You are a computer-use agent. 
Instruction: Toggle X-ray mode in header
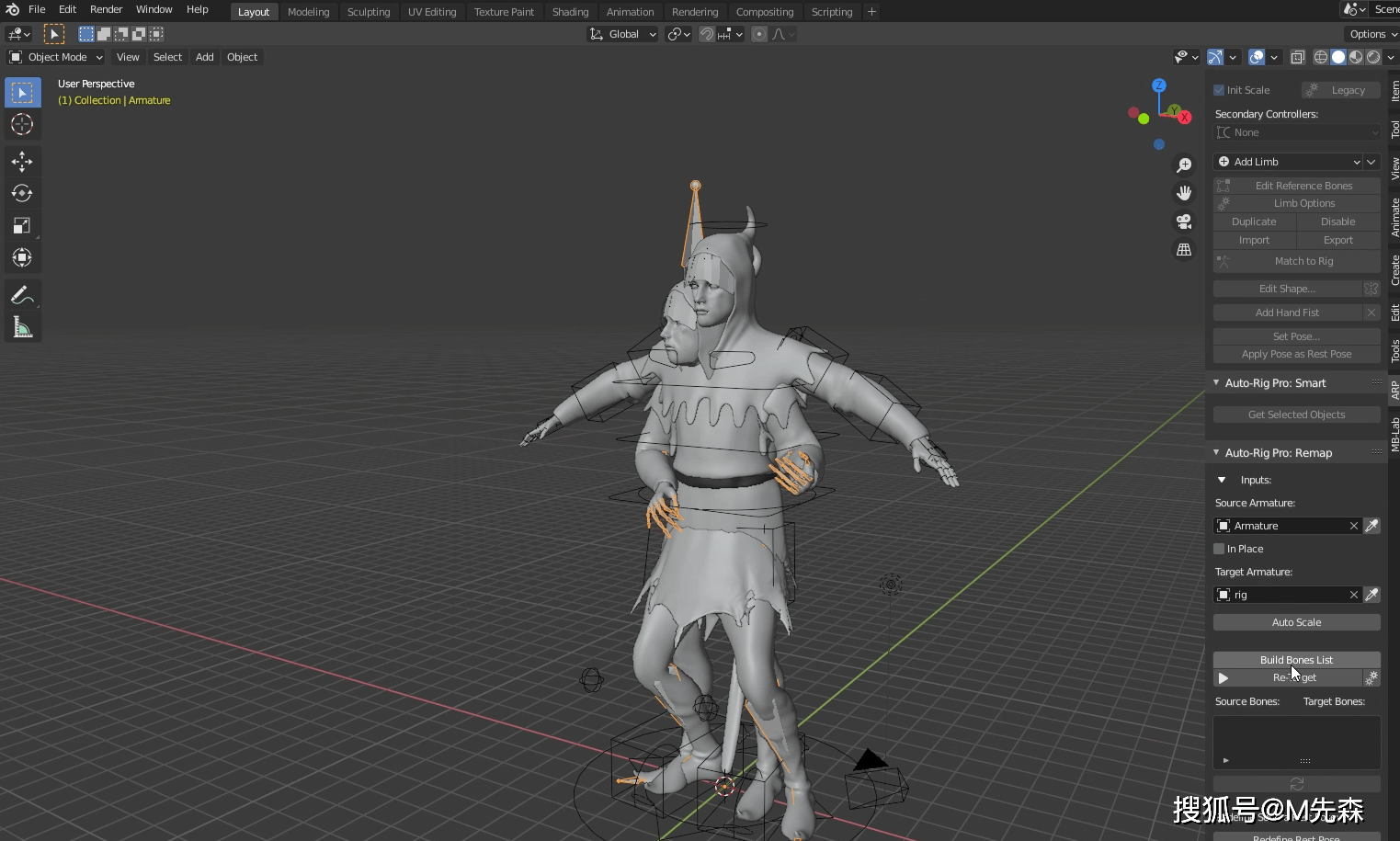[x=1298, y=57]
